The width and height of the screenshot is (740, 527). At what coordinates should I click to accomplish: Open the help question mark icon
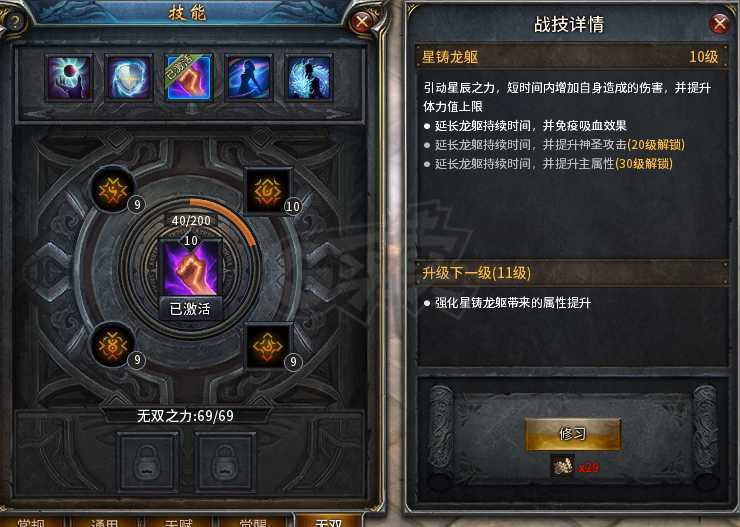pyautogui.click(x=14, y=23)
